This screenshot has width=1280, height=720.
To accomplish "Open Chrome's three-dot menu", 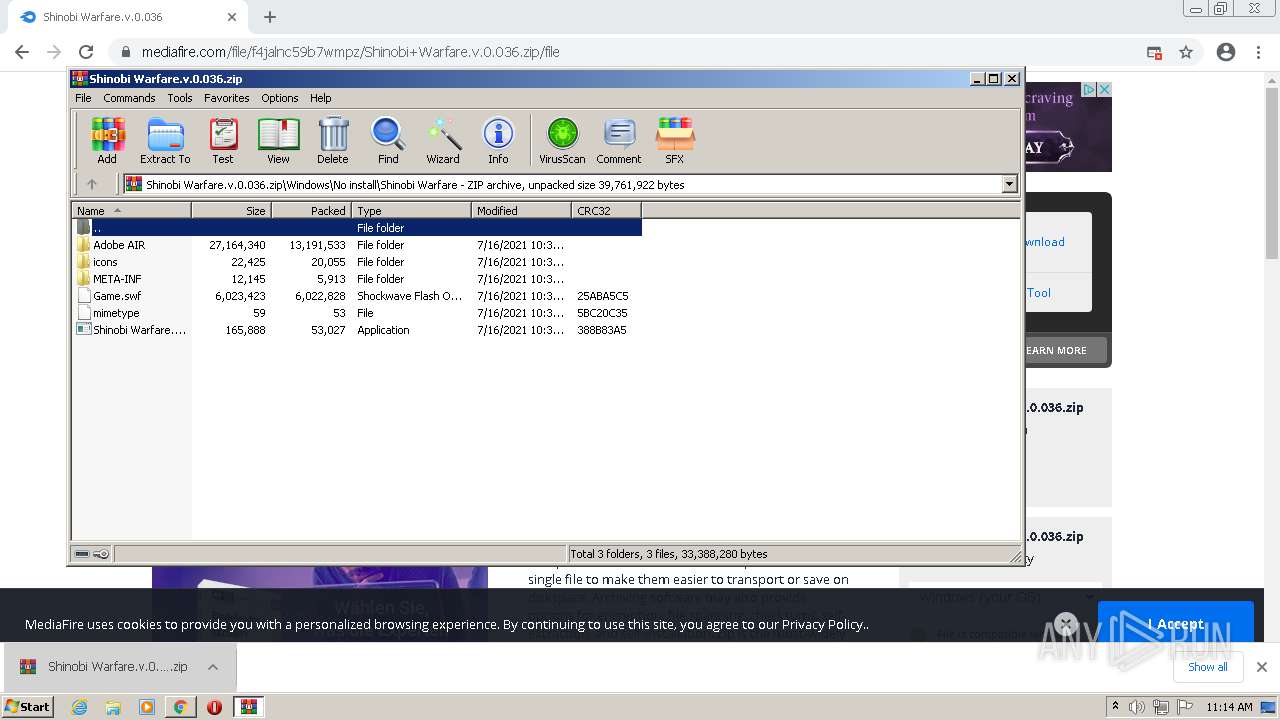I will point(1258,52).
